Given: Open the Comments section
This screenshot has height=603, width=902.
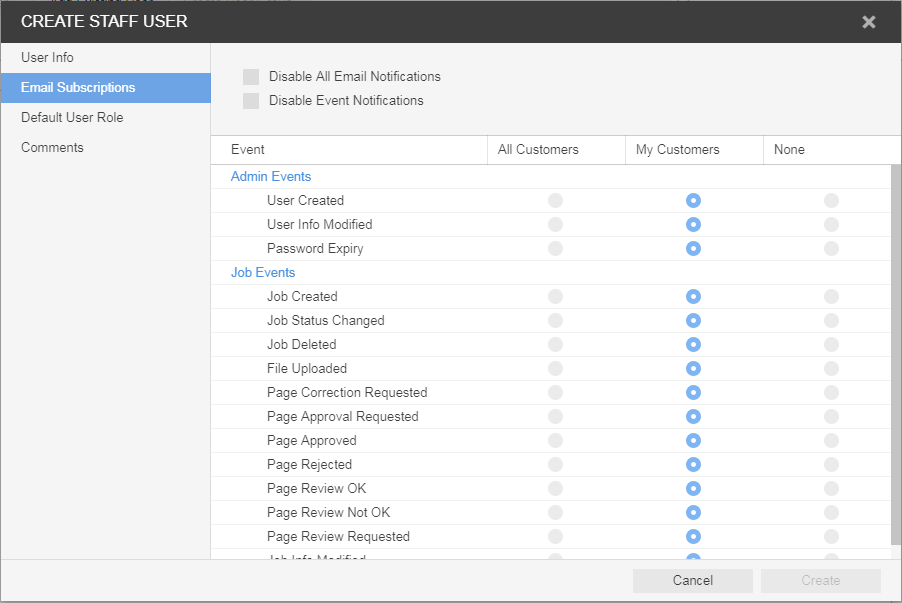Looking at the screenshot, I should tap(52, 148).
